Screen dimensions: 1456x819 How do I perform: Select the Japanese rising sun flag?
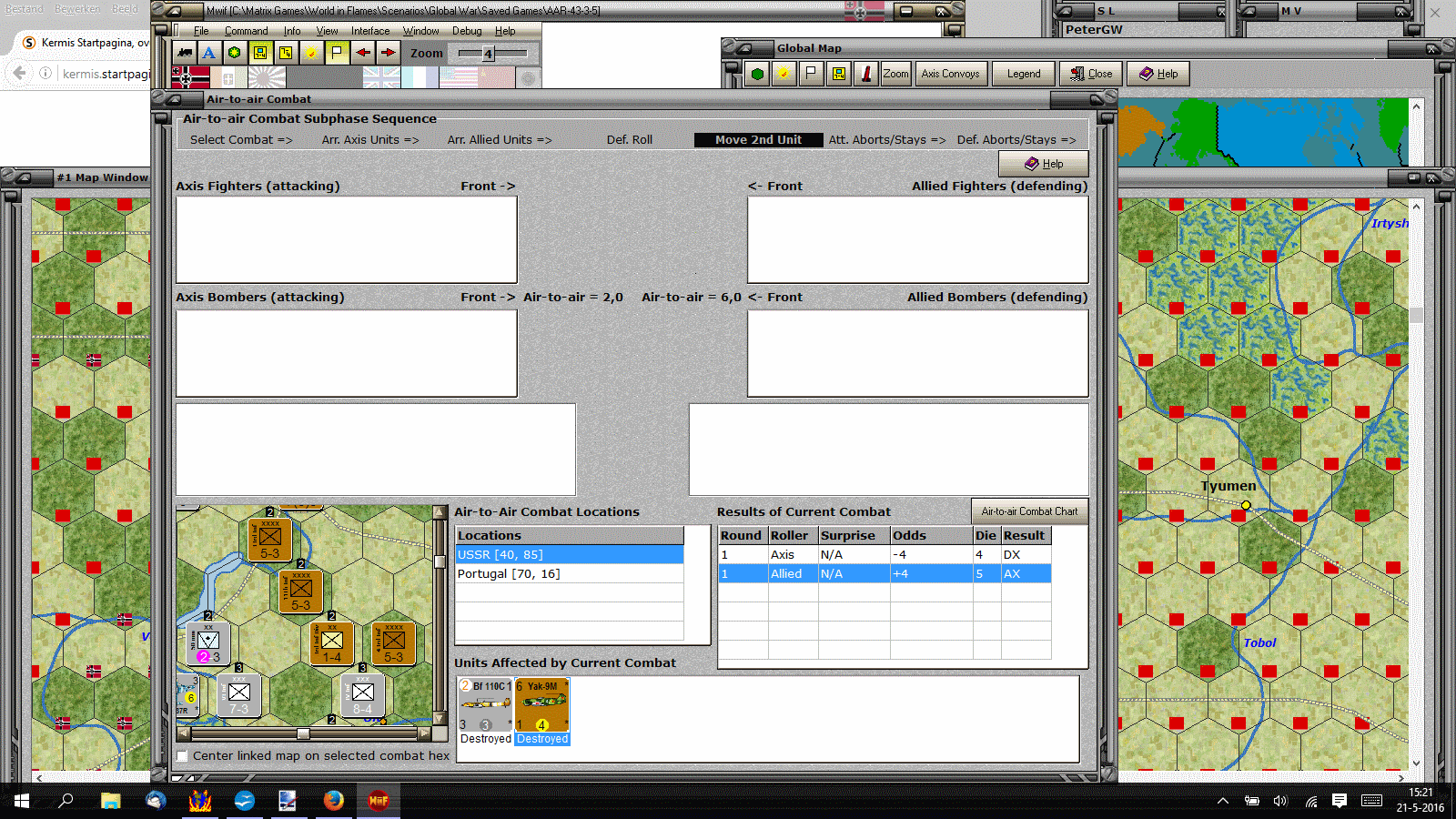coord(267,77)
